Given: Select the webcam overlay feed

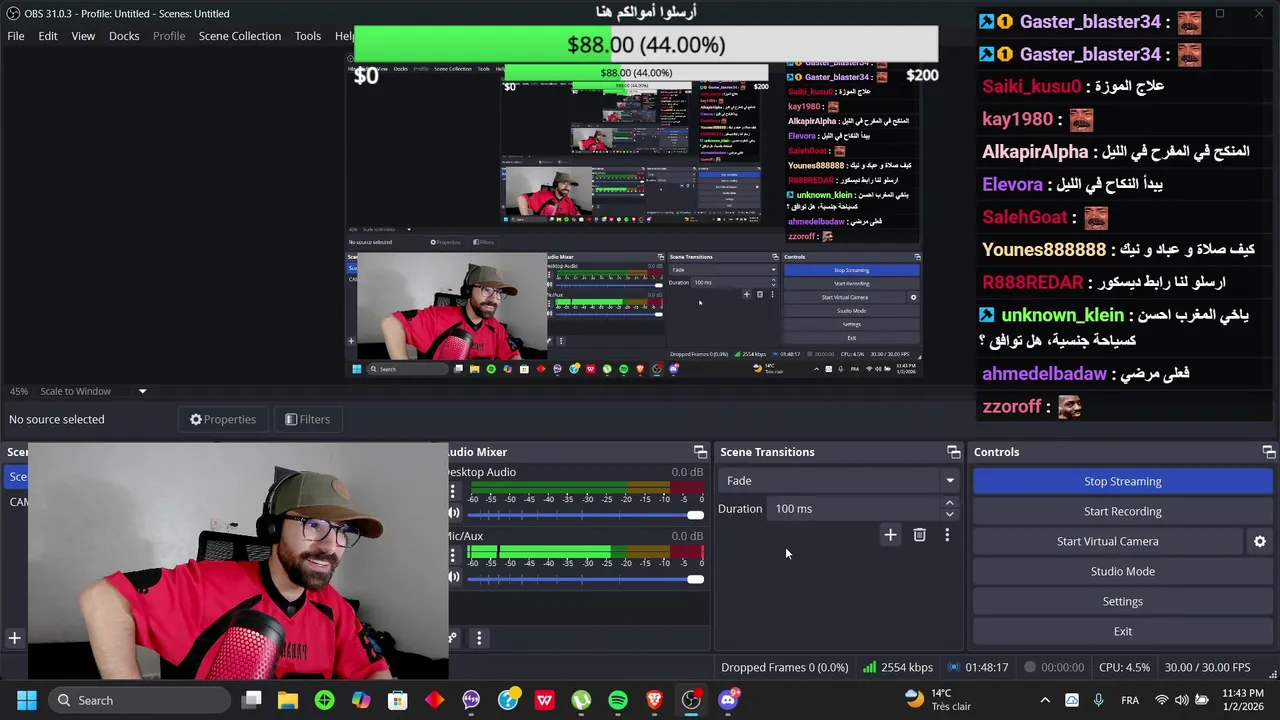Looking at the screenshot, I should coord(238,562).
